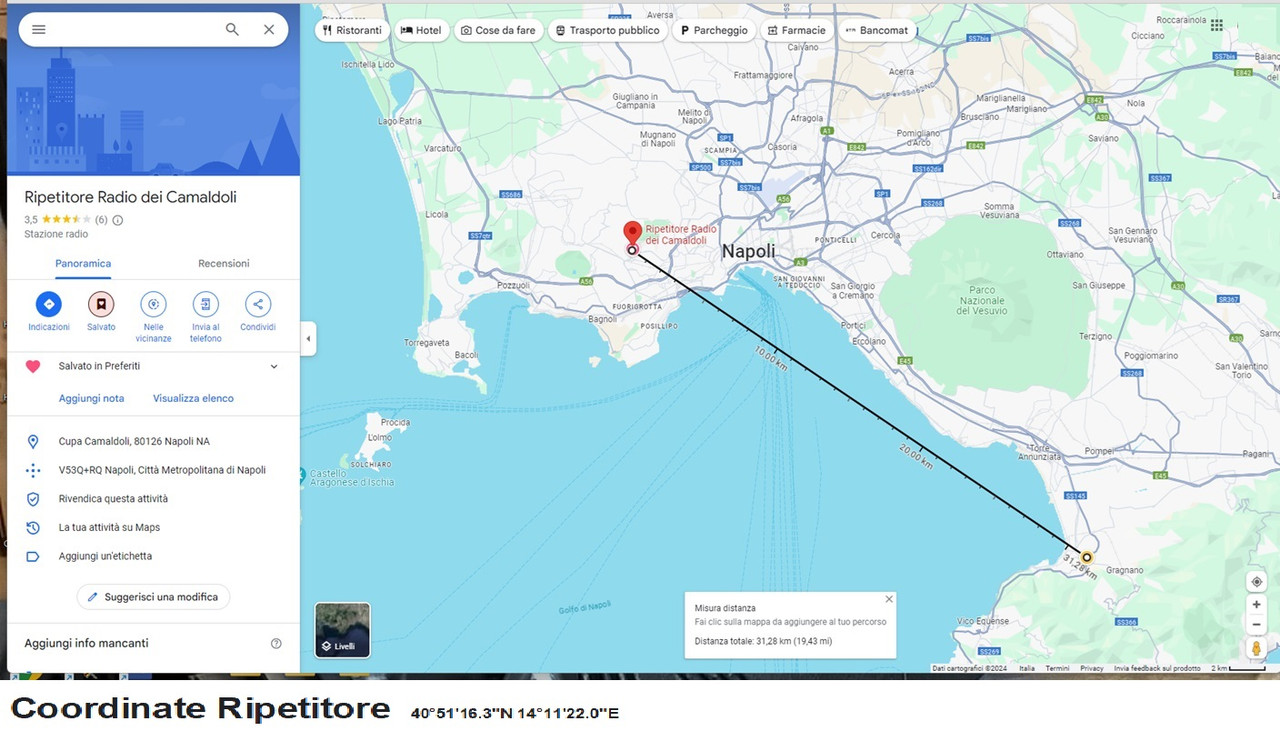
Task: Click the plus code dots icon
Action: click(x=33, y=470)
